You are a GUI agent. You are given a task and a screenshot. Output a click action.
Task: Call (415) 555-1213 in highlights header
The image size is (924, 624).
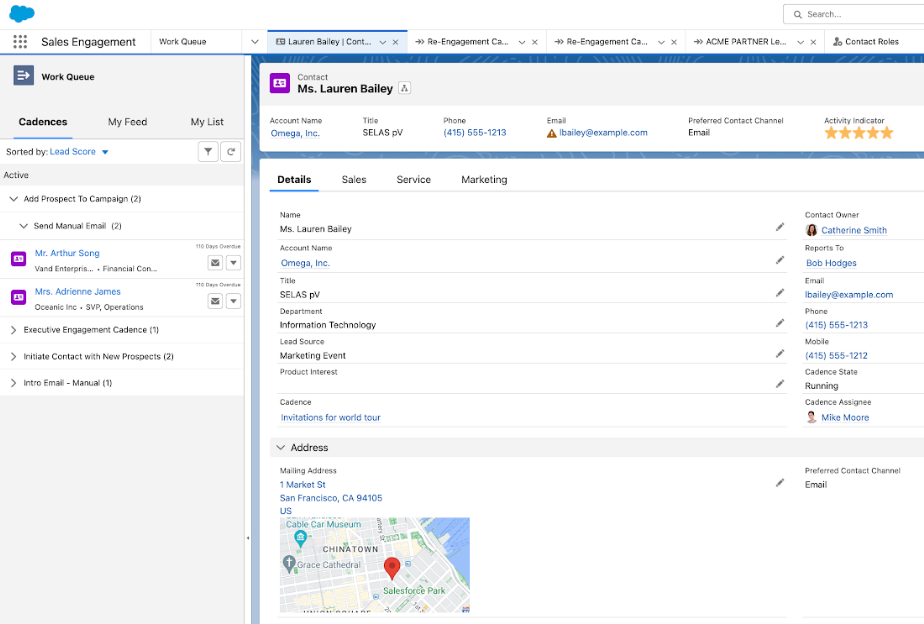coord(474,133)
